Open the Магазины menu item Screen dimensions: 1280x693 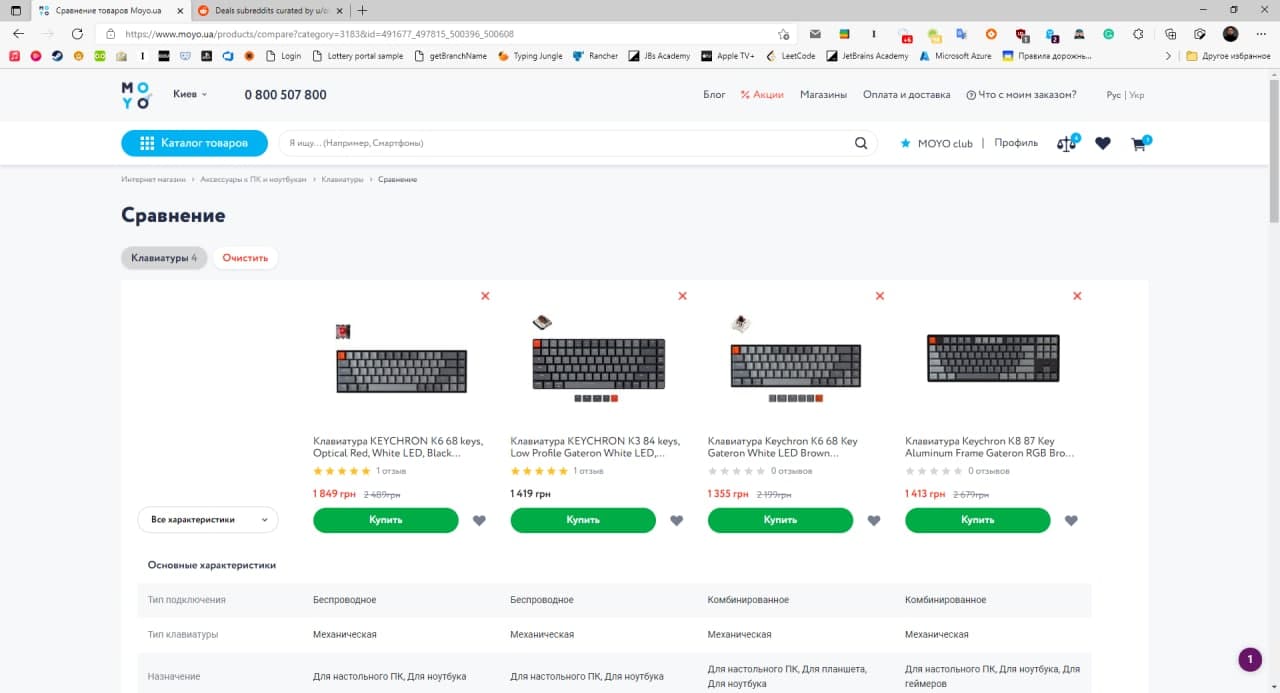coord(823,95)
